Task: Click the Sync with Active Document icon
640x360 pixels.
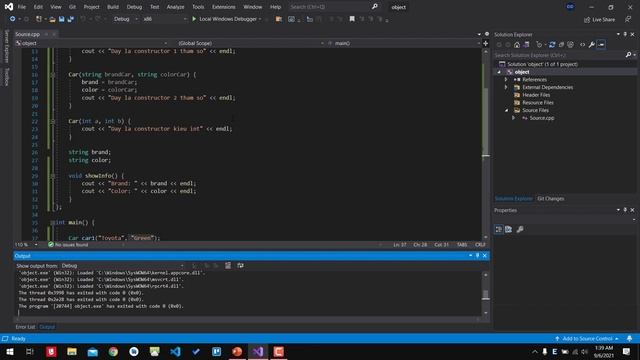Action: (x=552, y=45)
